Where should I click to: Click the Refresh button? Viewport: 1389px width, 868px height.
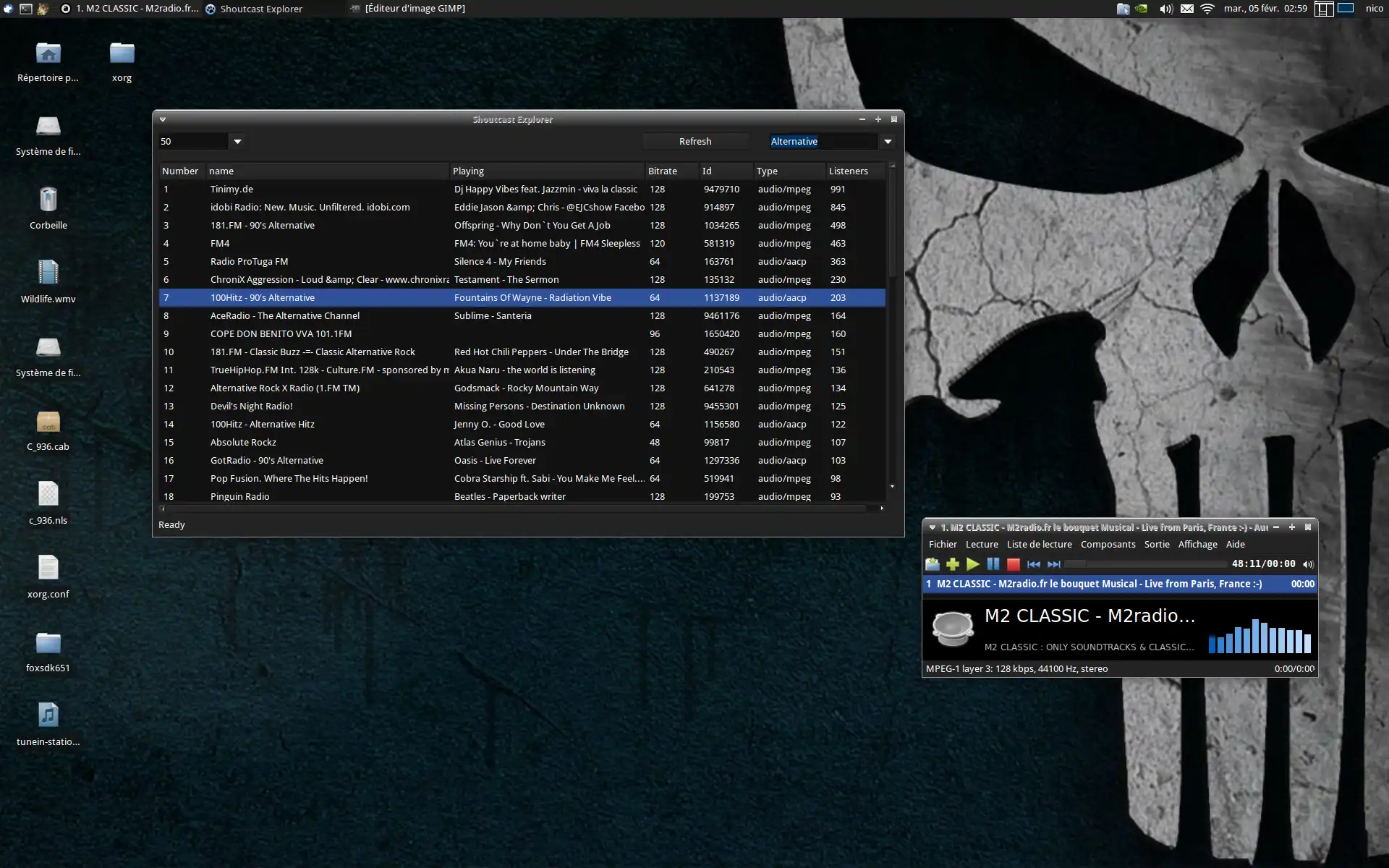point(694,142)
